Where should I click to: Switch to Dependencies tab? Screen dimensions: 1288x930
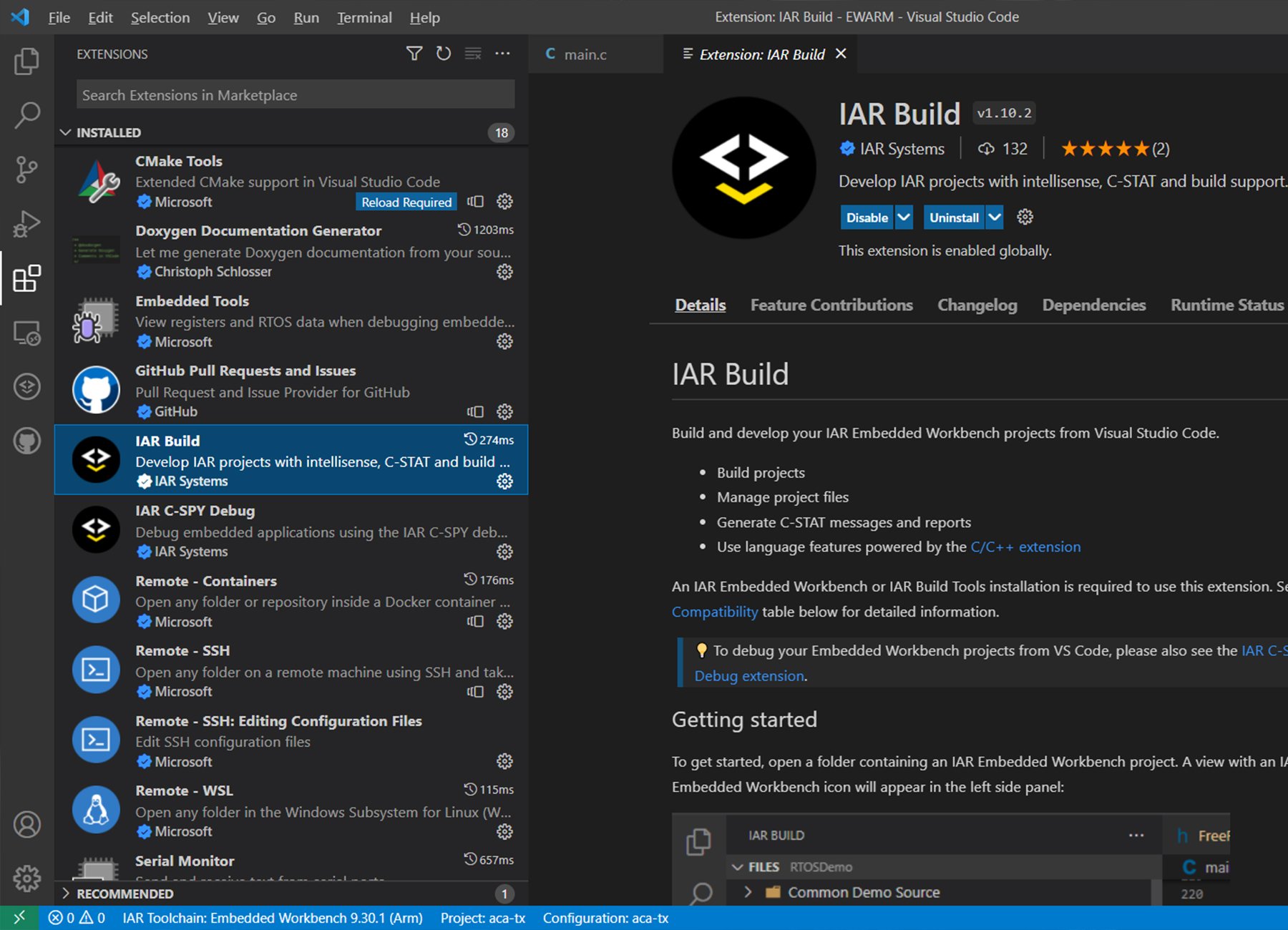1094,305
